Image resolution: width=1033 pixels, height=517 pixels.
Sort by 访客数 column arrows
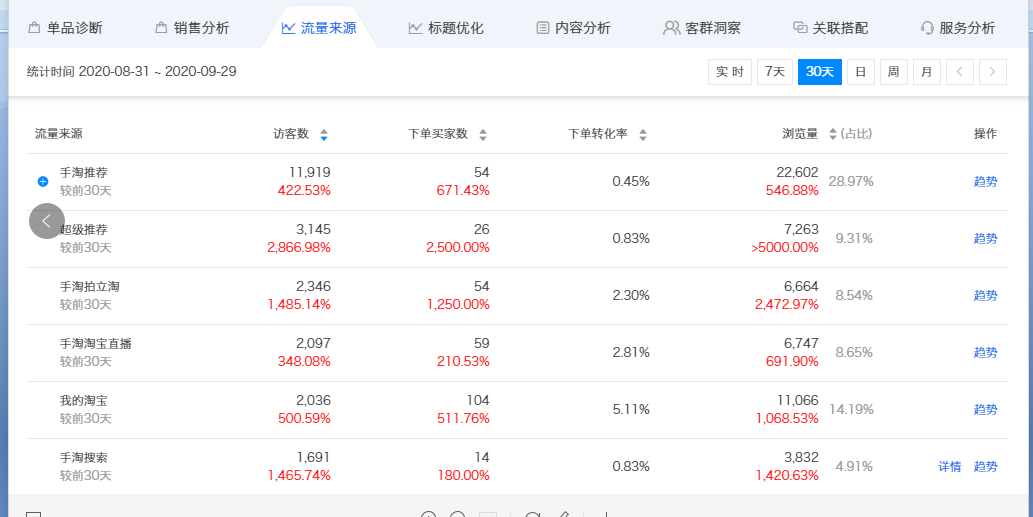point(323,135)
